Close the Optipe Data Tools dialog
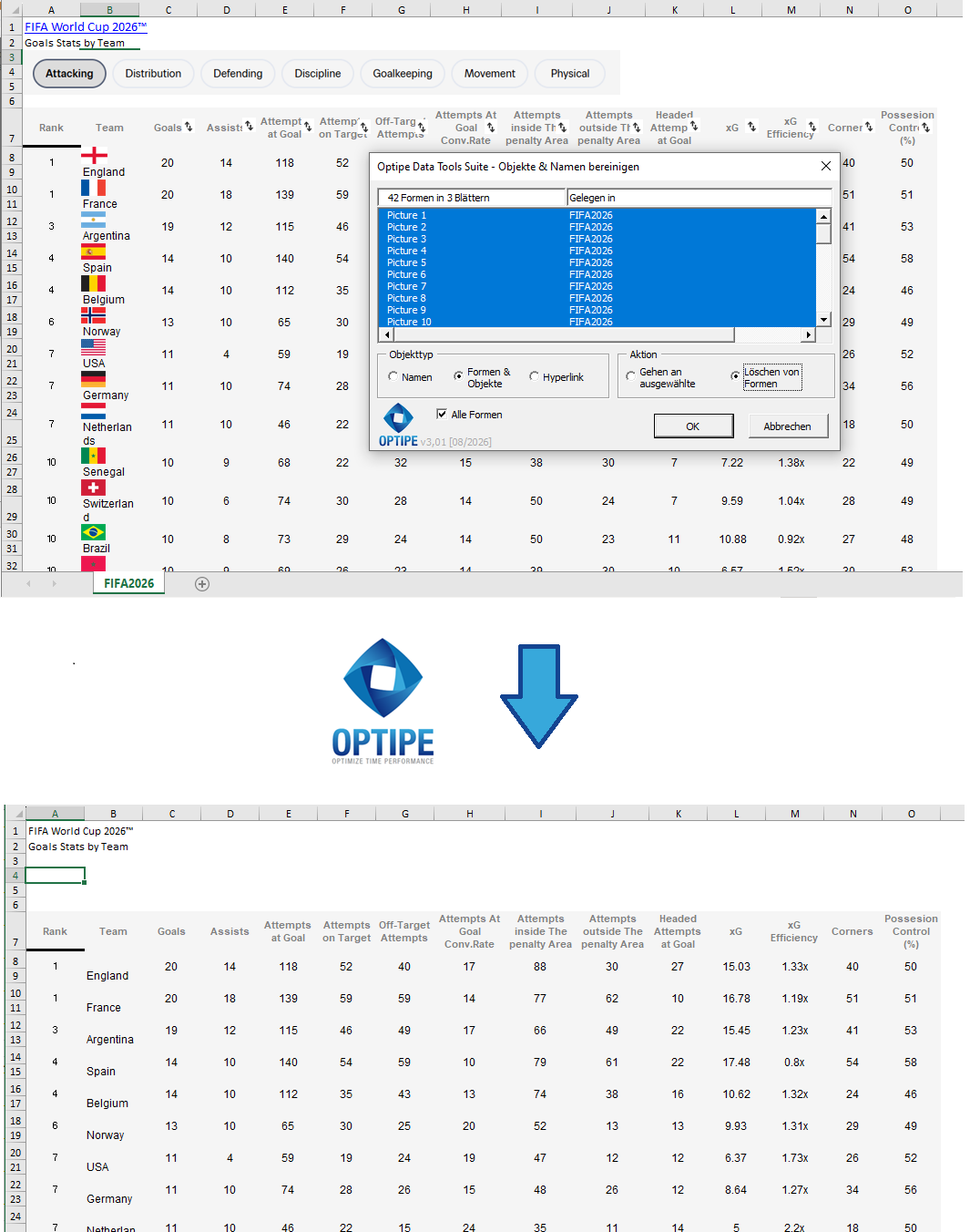970x1232 pixels. [x=825, y=166]
